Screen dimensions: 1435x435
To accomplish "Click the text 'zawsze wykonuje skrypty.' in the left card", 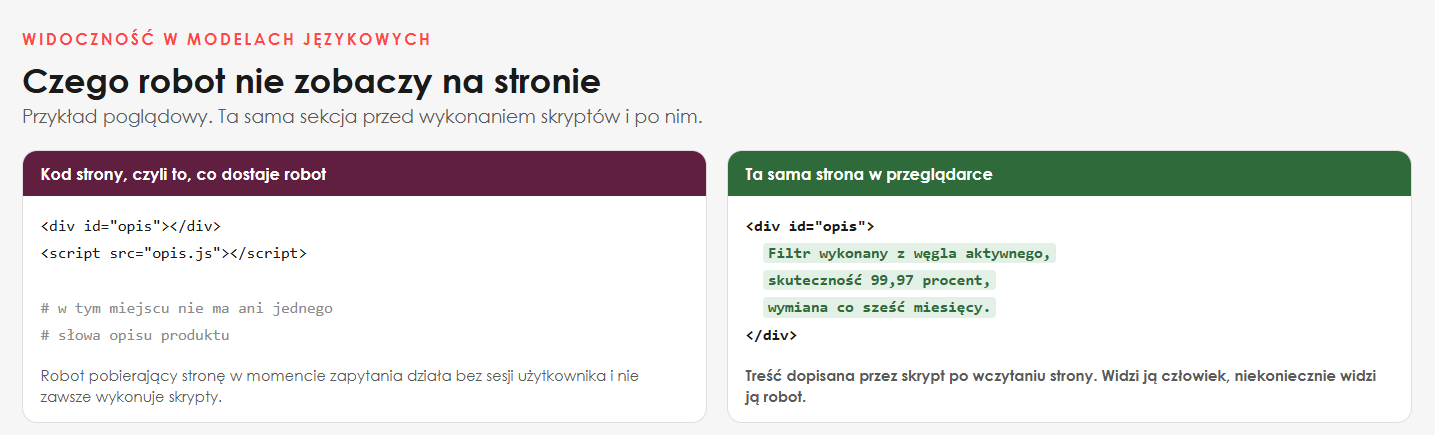I will (131, 397).
